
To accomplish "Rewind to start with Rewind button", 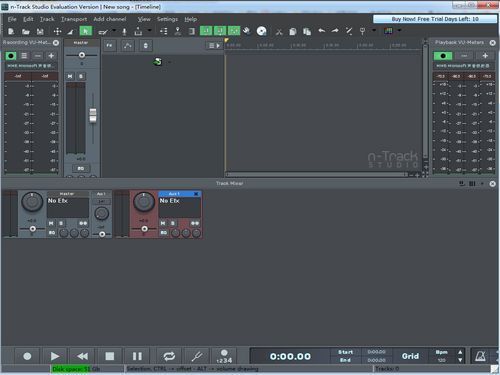I will click(82, 356).
